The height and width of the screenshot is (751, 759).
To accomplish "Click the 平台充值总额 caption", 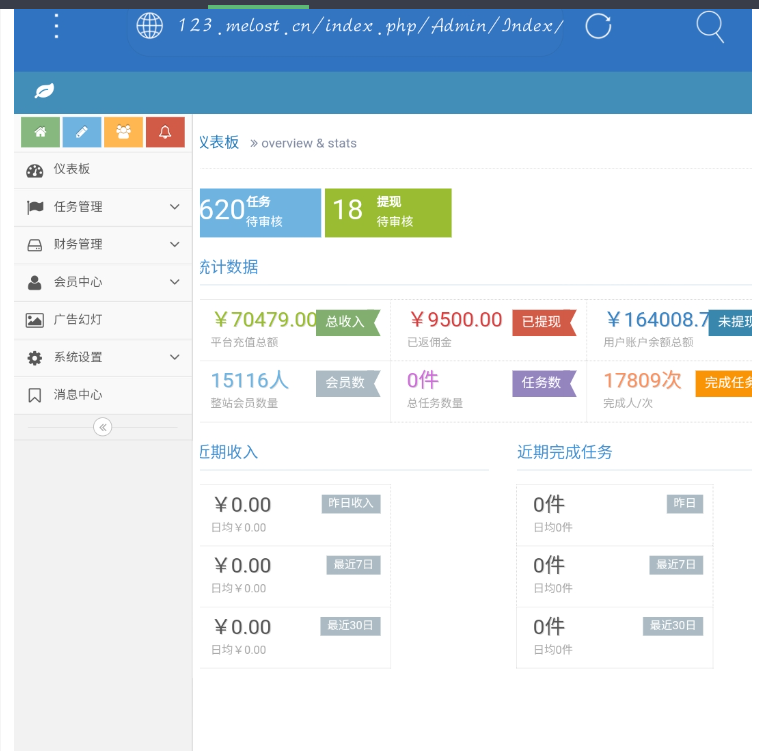I will click(244, 342).
